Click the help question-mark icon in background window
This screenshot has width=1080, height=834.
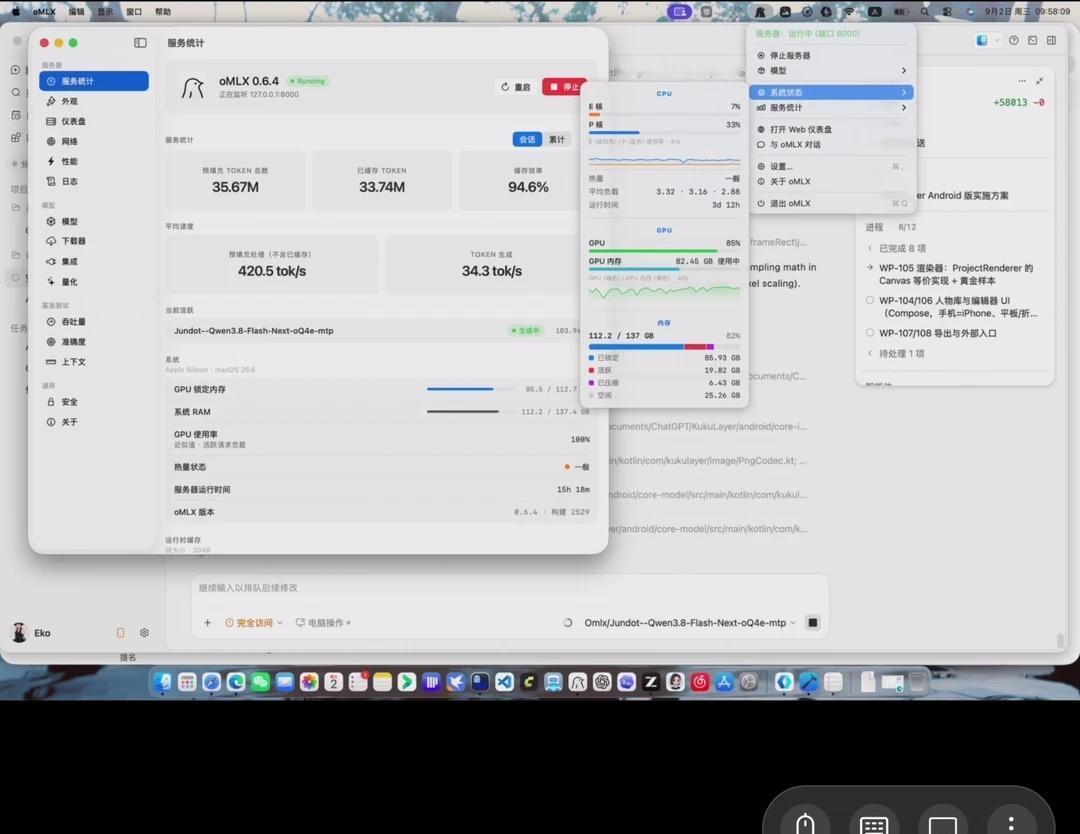(x=1013, y=41)
